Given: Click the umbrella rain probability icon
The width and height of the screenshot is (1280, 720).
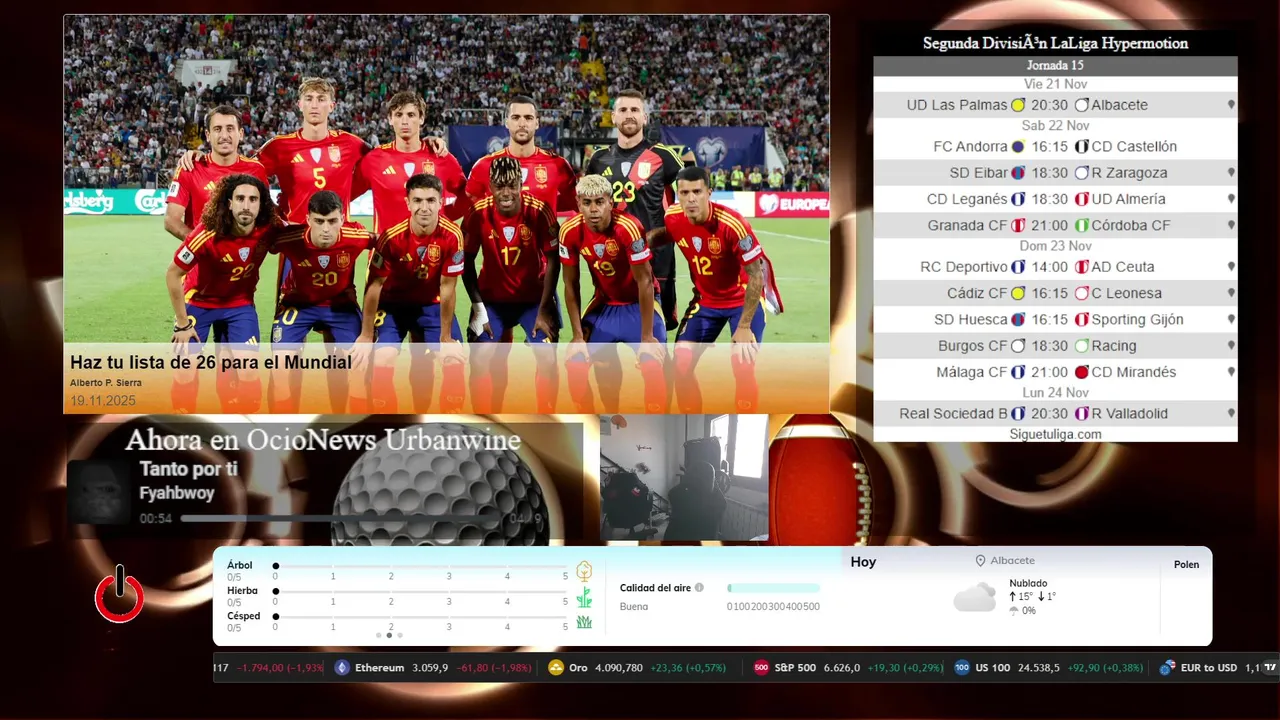Looking at the screenshot, I should click(1014, 610).
